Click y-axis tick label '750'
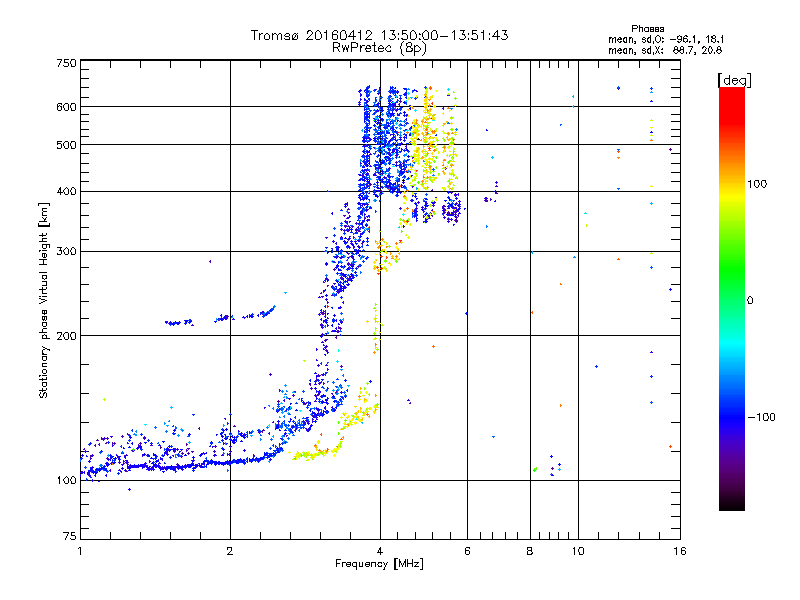800x600 pixels. (x=66, y=63)
